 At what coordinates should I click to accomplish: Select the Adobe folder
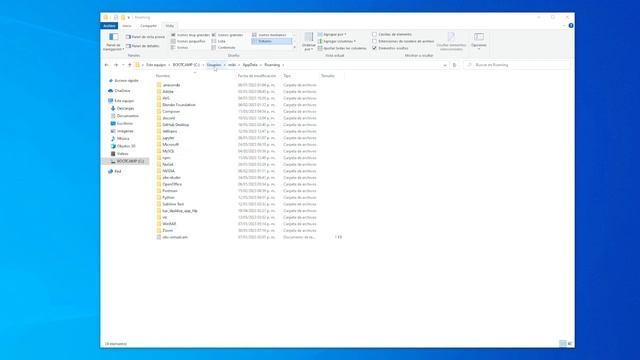[168, 91]
